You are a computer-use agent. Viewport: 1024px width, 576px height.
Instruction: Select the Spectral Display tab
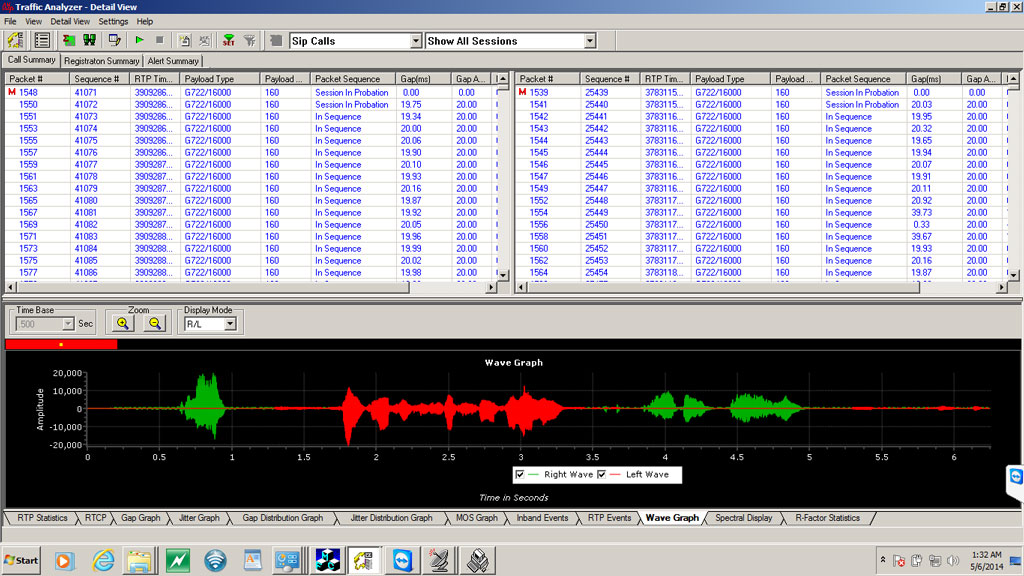click(743, 518)
